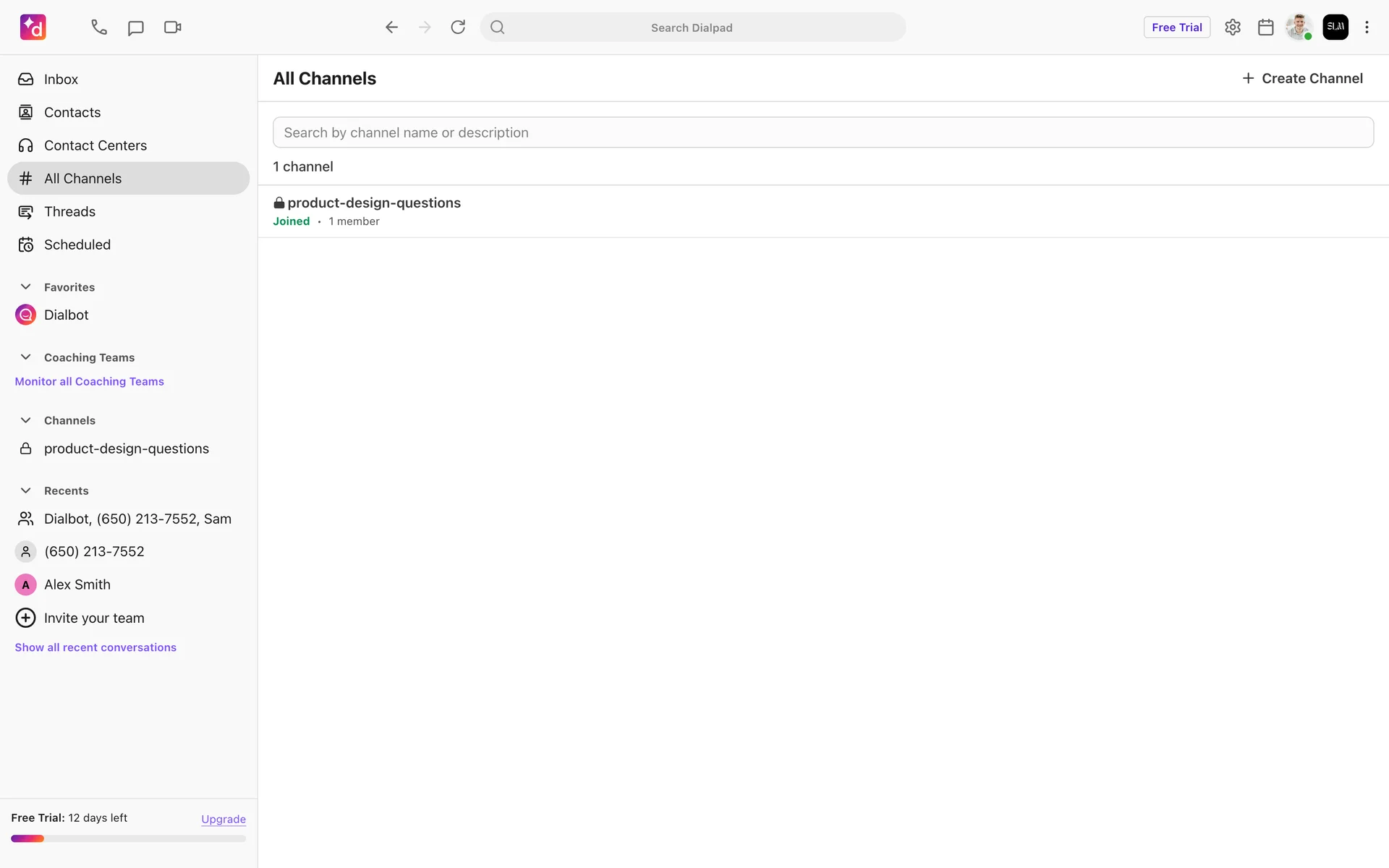The image size is (1389, 868).
Task: Start a video meeting icon
Action: [172, 27]
